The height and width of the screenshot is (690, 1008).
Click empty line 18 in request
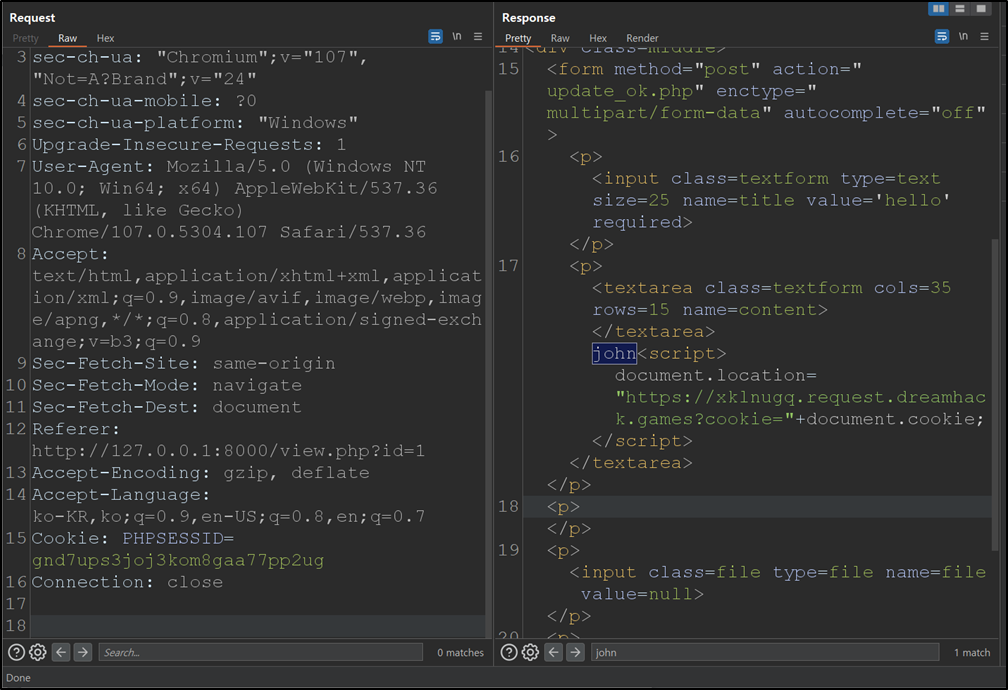[x=257, y=626]
